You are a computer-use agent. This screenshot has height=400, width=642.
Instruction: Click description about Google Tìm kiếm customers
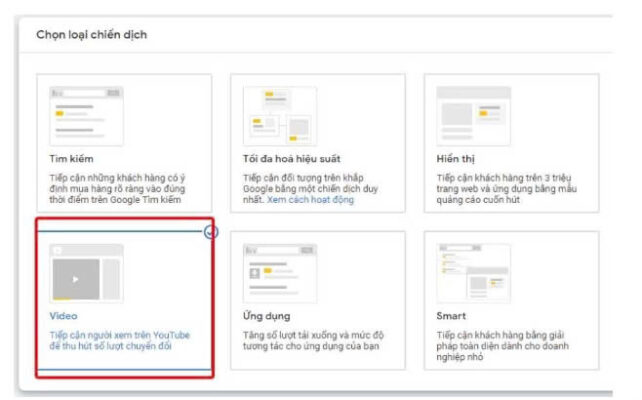pos(118,189)
